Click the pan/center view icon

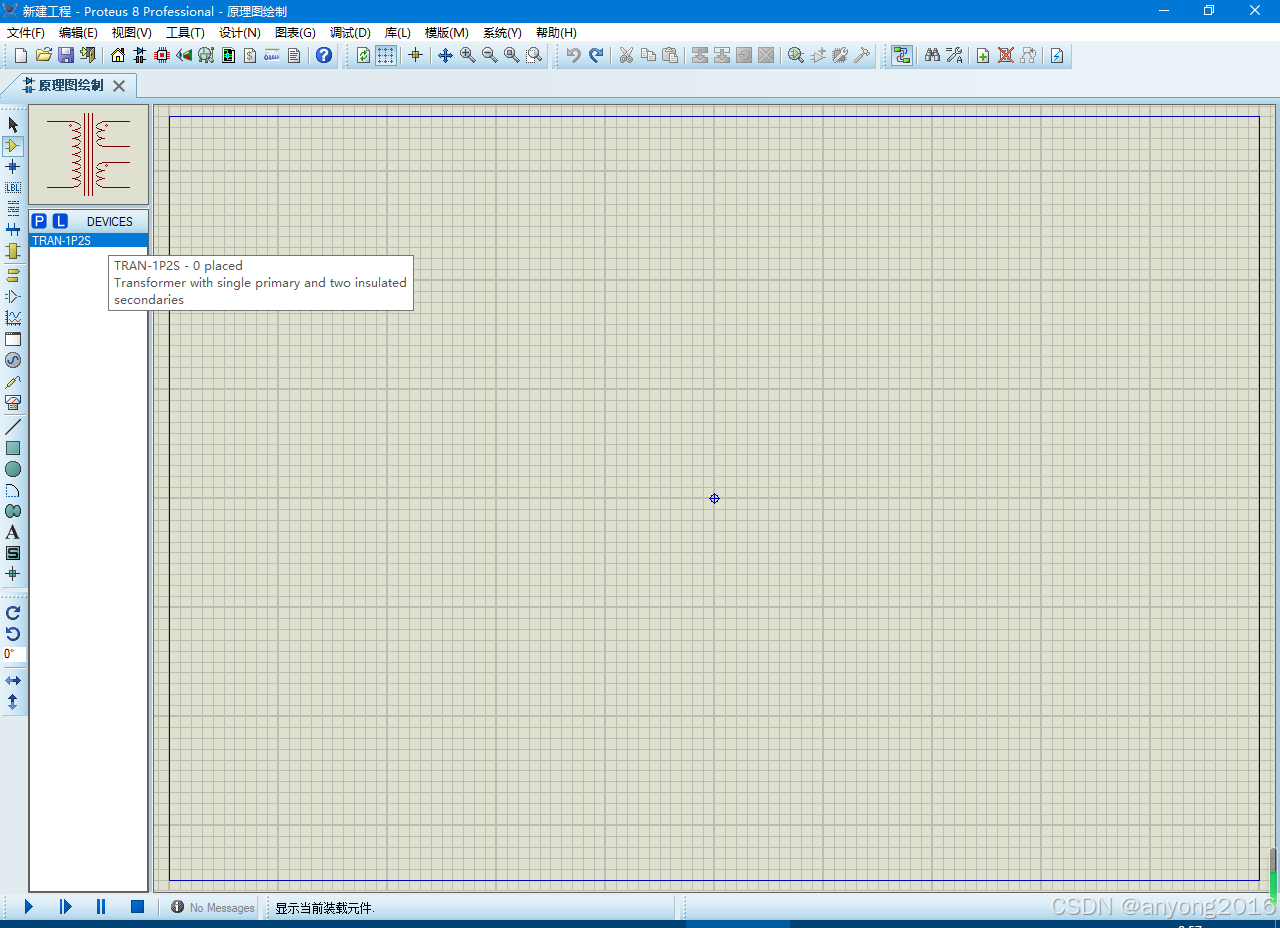point(446,55)
